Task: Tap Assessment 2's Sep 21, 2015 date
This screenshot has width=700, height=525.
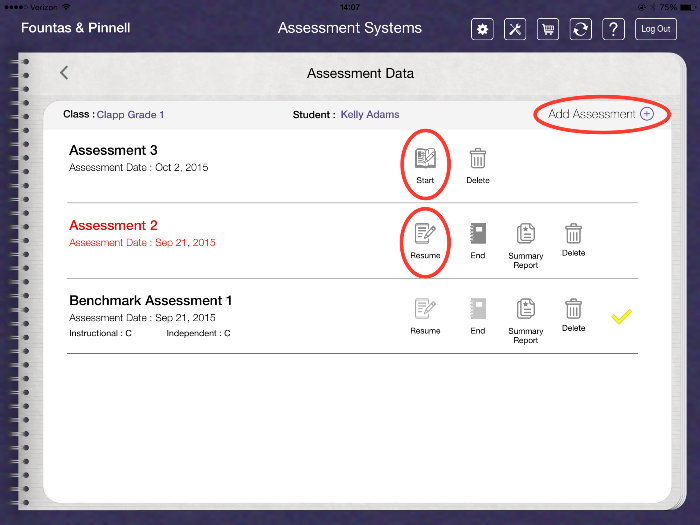Action: [x=185, y=242]
